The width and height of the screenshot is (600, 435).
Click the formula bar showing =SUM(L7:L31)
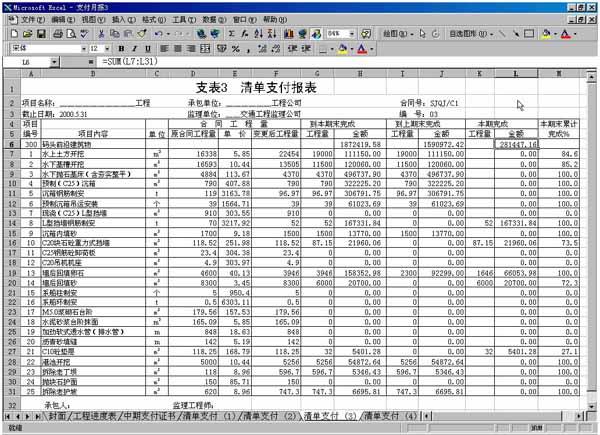coord(300,62)
